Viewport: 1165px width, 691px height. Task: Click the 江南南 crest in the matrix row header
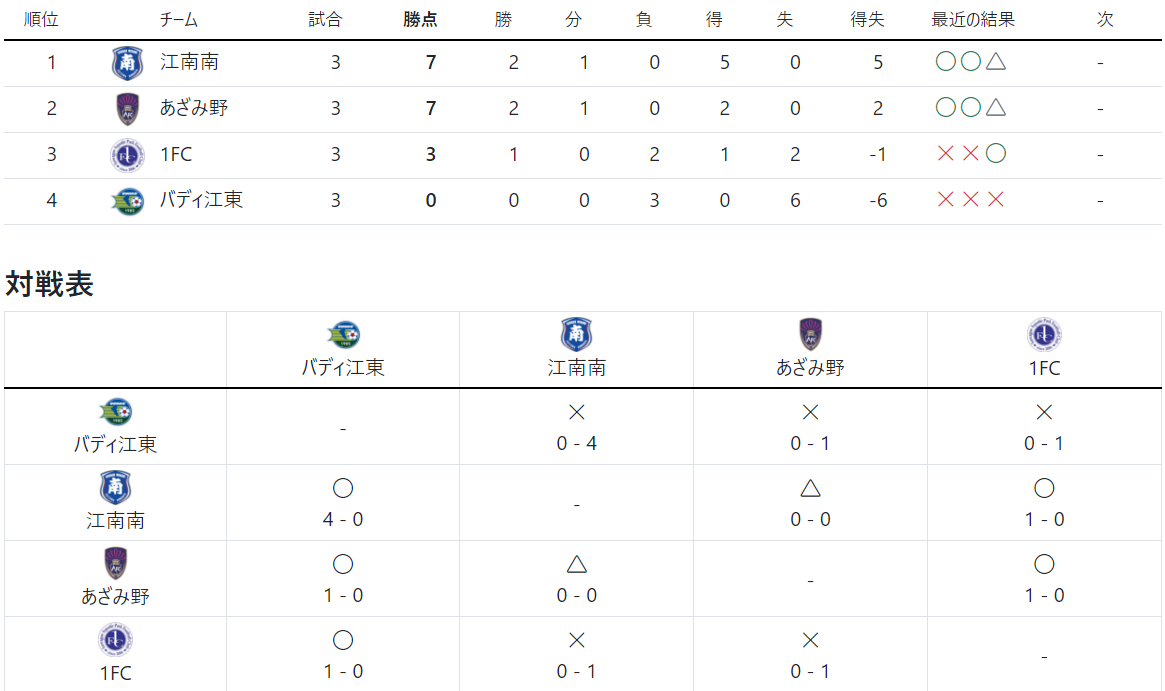[x=115, y=488]
